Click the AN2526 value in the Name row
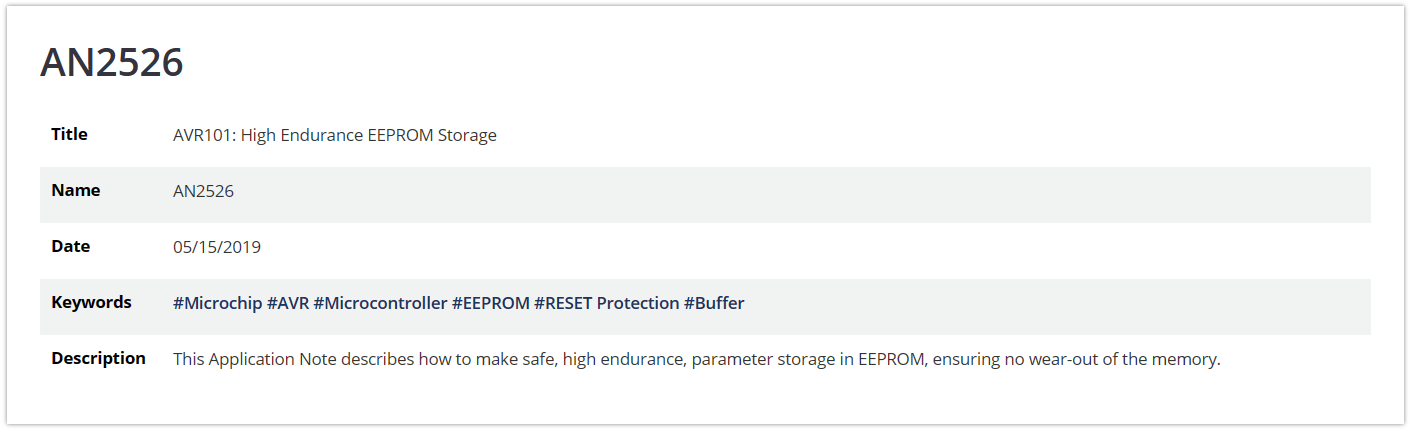The width and height of the screenshot is (1412, 430). pos(204,191)
